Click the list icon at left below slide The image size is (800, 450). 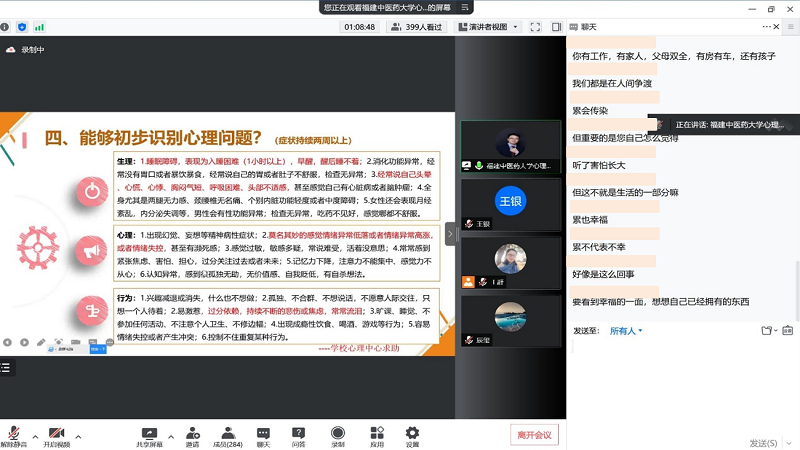point(6,367)
